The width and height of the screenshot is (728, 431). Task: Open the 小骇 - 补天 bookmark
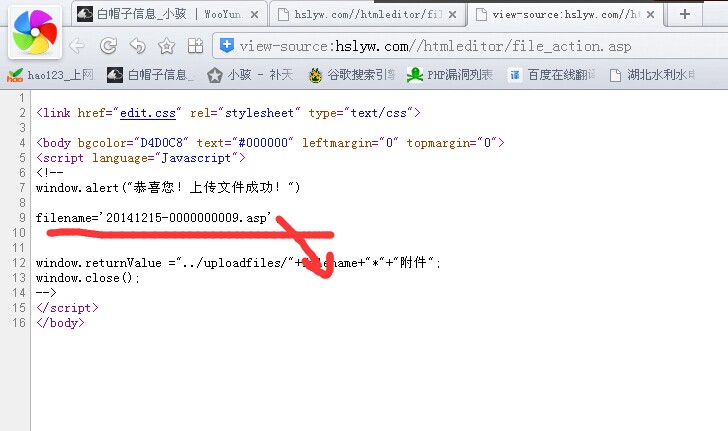[x=250, y=75]
